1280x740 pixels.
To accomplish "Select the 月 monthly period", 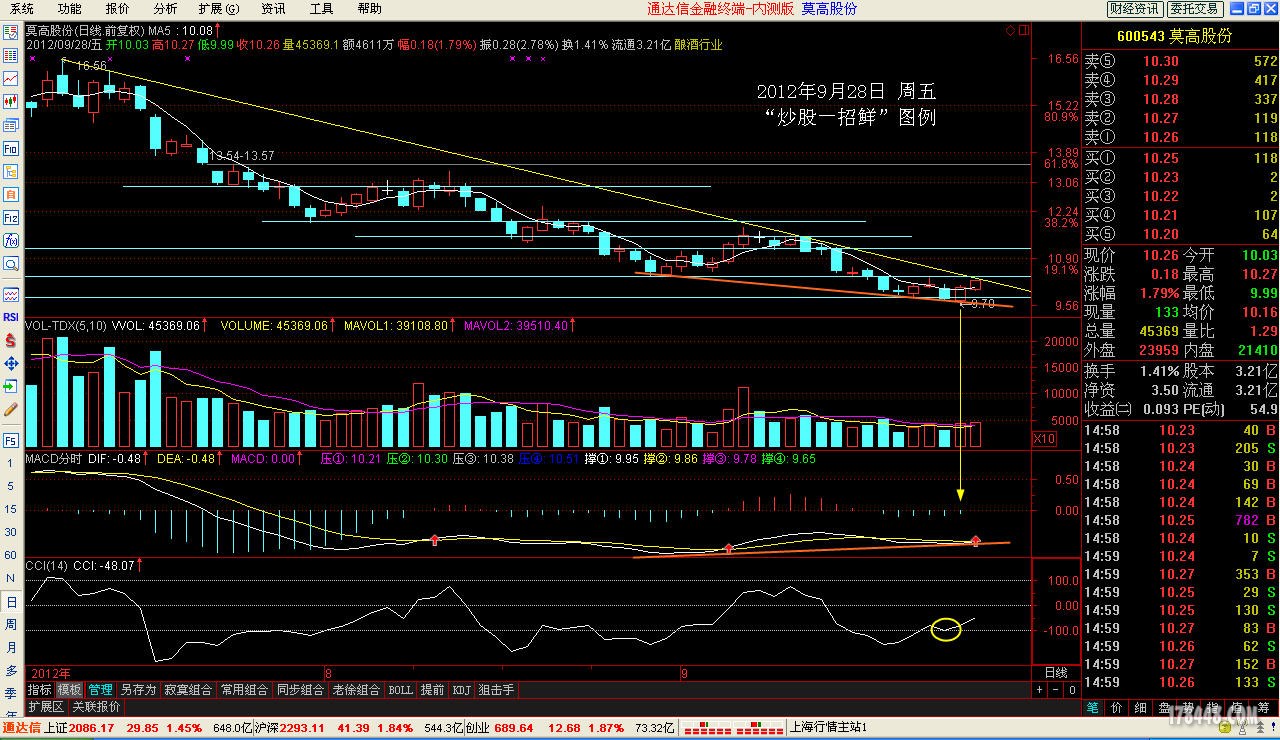I will pos(11,647).
